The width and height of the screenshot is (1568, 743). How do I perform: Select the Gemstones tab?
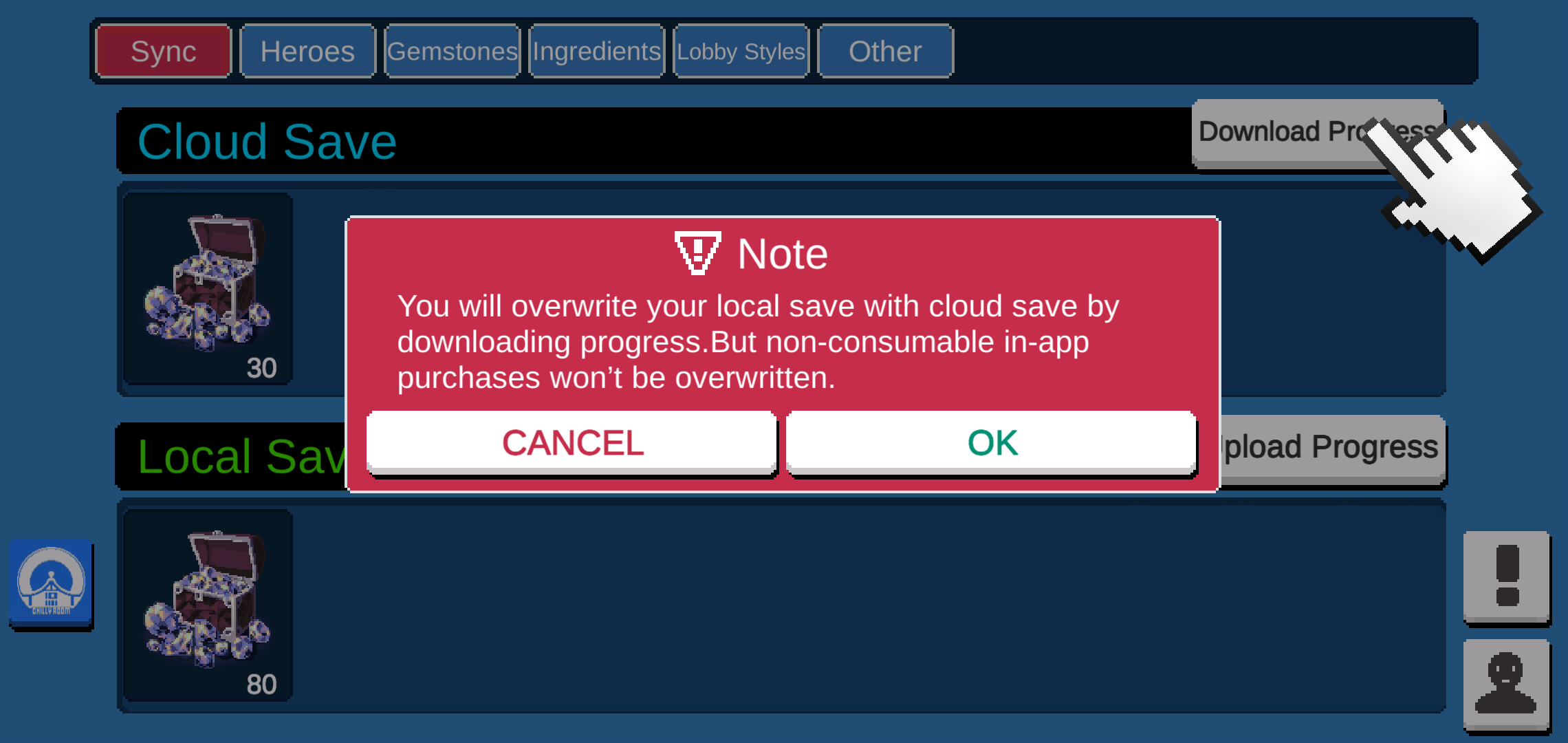pyautogui.click(x=450, y=51)
